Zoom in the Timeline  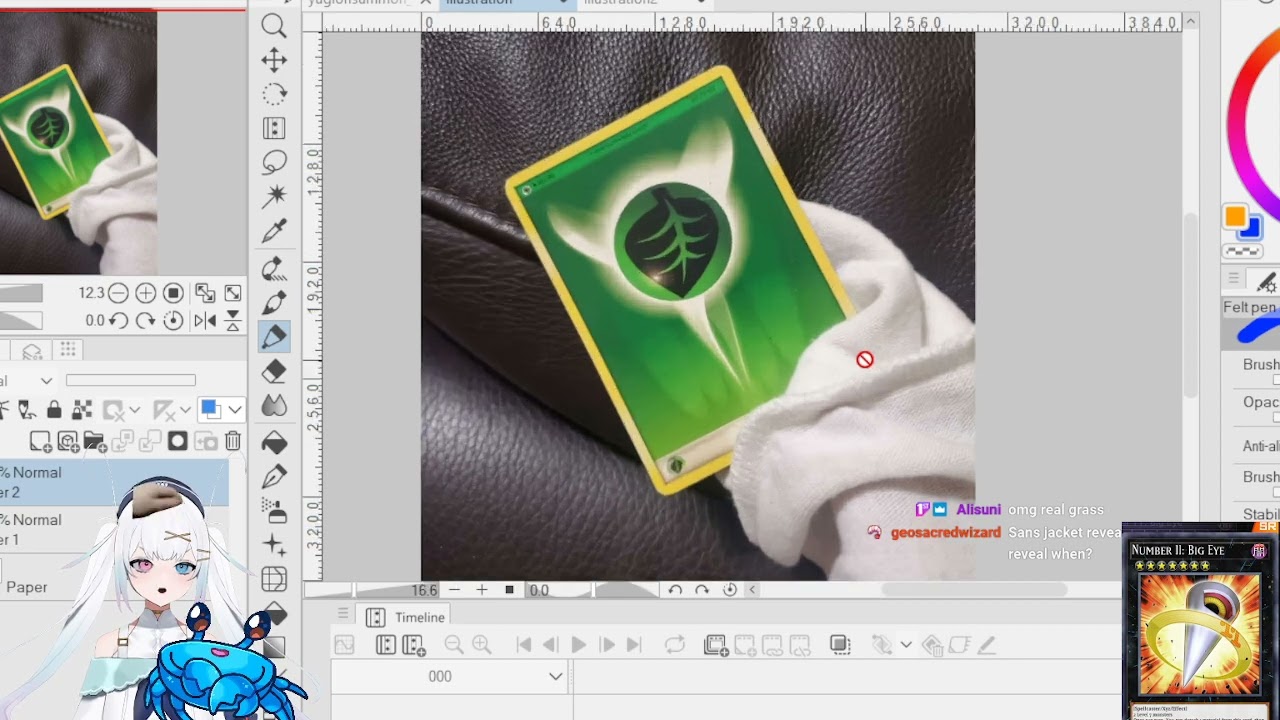point(481,645)
